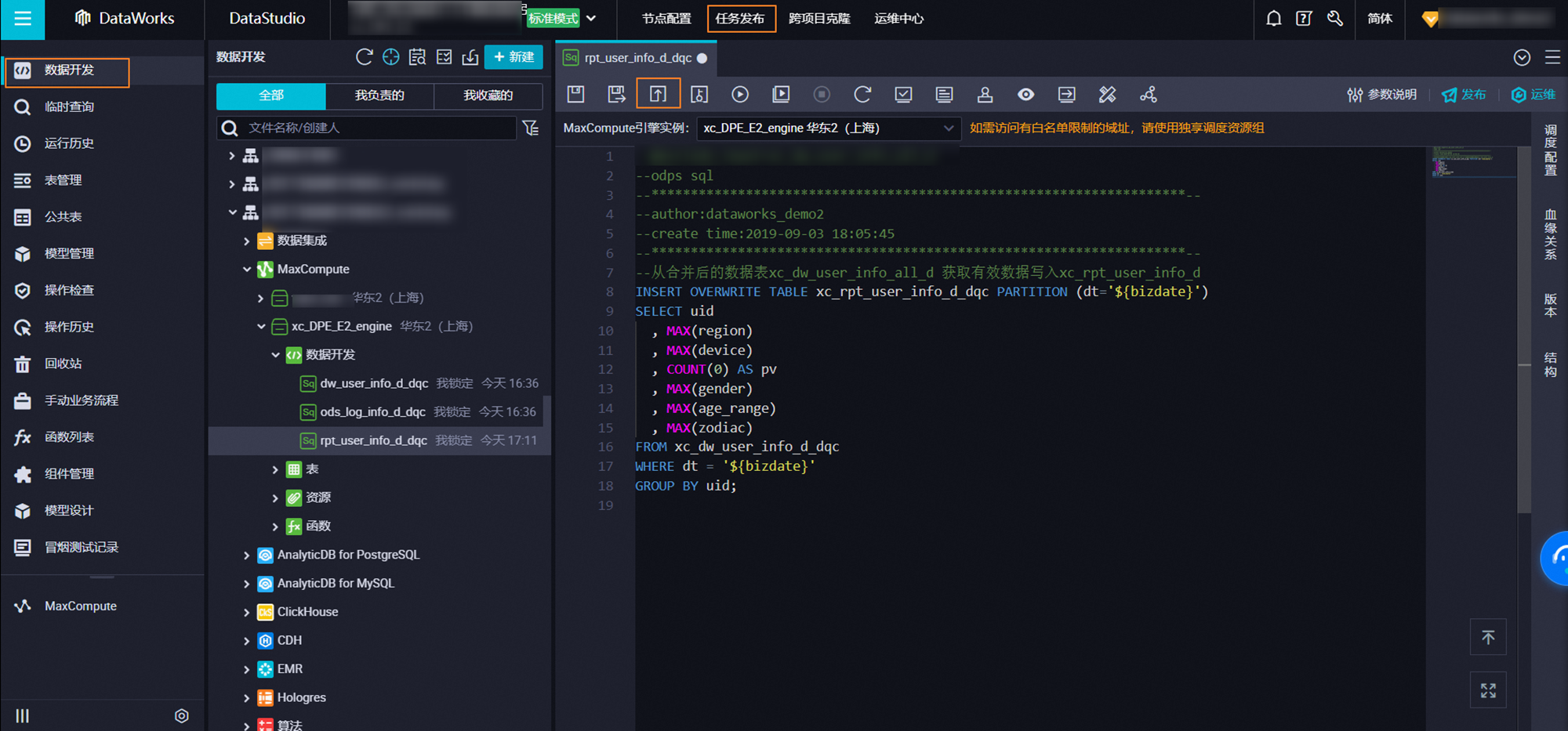This screenshot has height=731, width=1568.
Task: Expand the 数据集成 tree node
Action: [247, 241]
